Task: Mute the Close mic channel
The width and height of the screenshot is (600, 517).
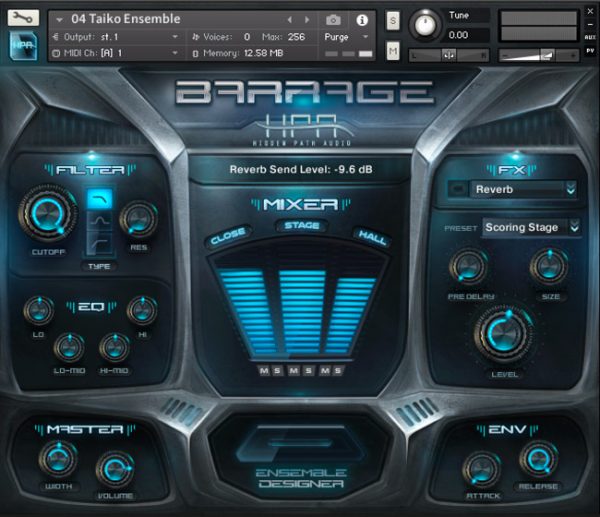Action: tap(264, 370)
